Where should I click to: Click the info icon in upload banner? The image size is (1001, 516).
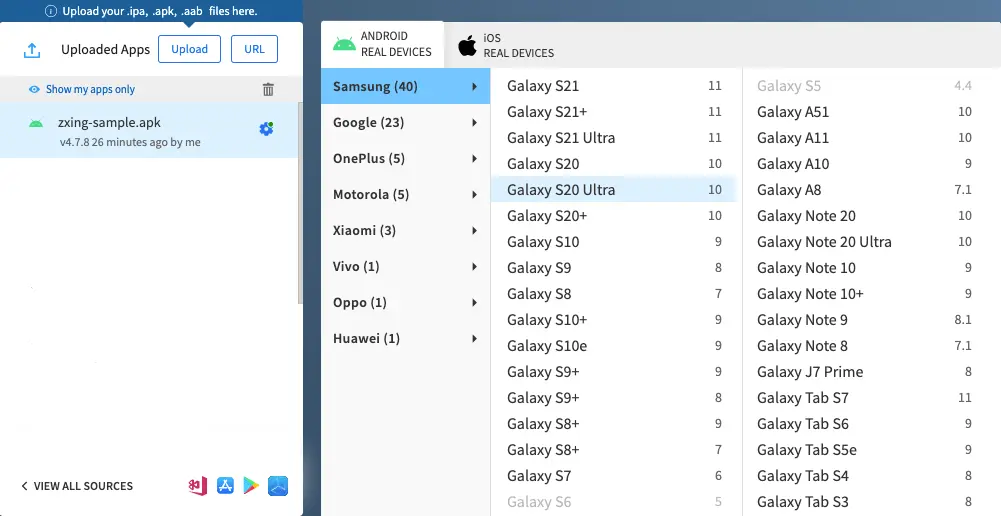(x=50, y=11)
